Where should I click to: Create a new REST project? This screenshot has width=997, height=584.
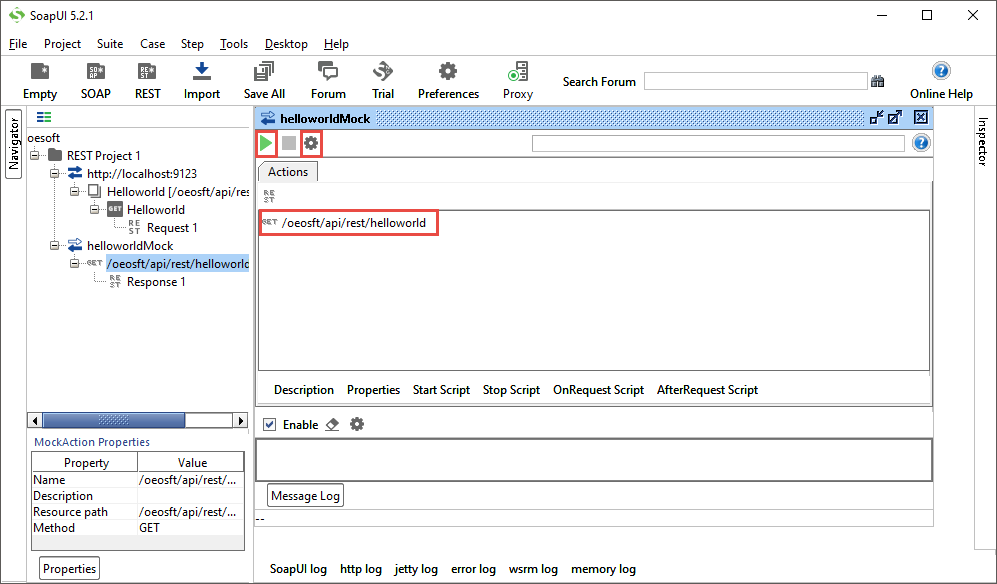click(x=148, y=81)
